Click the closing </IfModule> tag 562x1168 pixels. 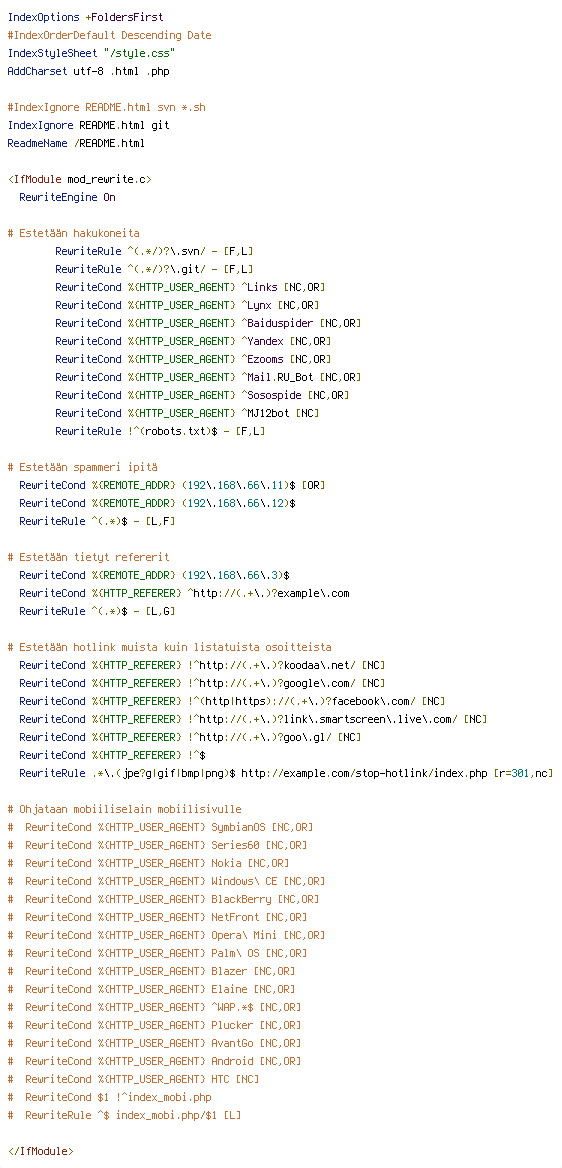(40, 1152)
